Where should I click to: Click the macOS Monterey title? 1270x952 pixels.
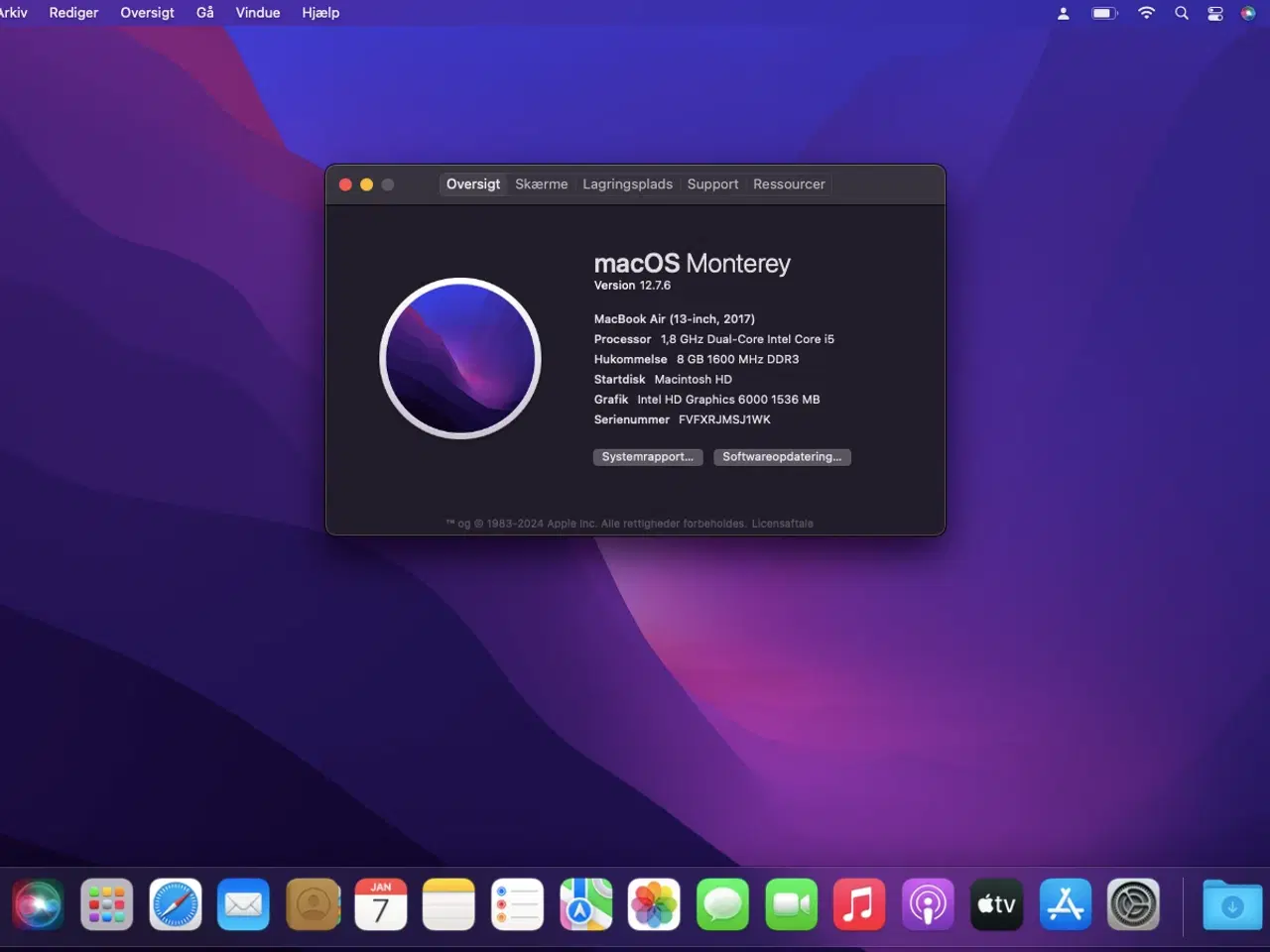coord(693,263)
